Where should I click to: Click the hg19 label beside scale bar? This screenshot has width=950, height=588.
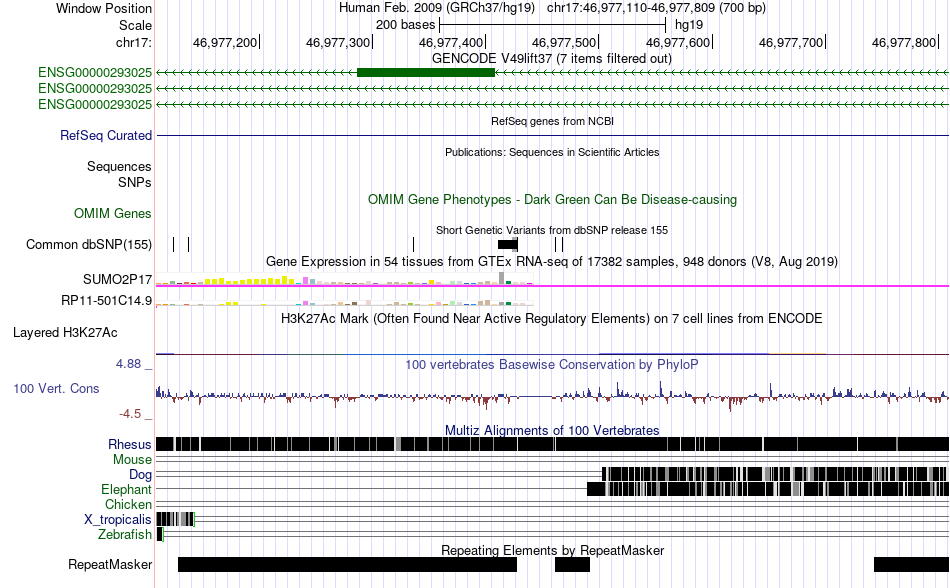coord(689,25)
